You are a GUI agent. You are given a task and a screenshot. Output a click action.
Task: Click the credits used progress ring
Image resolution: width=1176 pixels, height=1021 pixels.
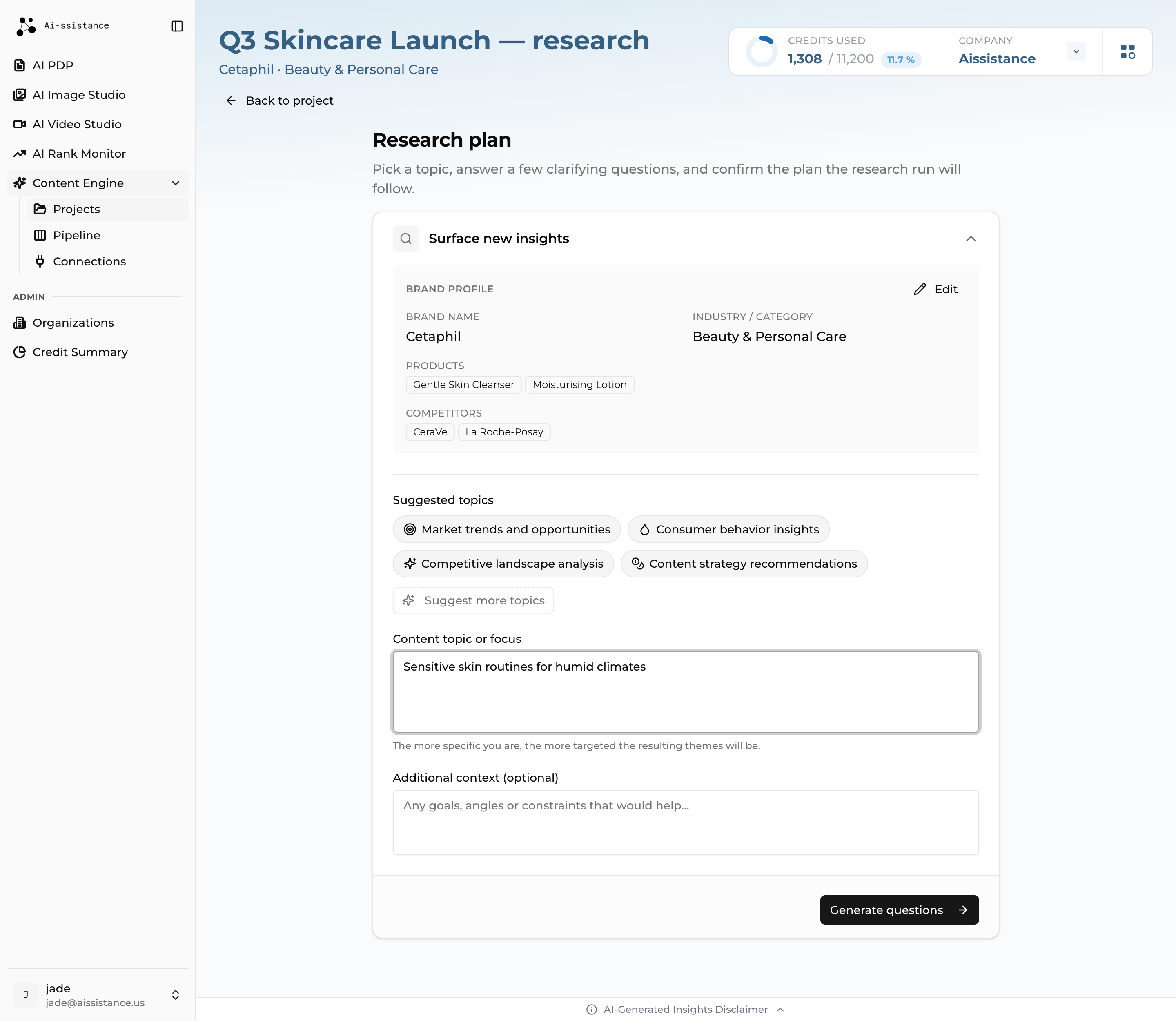761,51
